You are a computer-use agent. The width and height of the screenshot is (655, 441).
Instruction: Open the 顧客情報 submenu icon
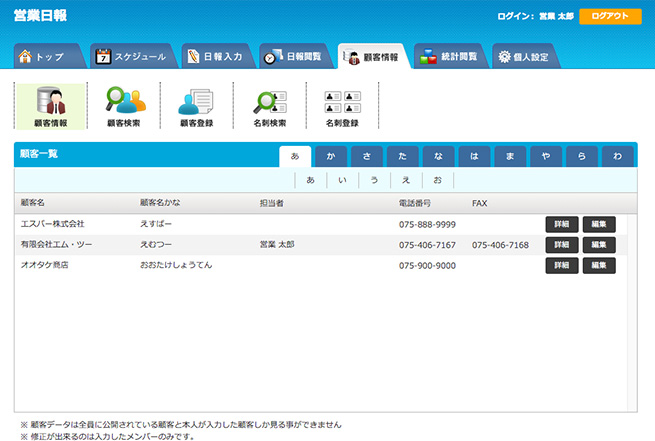pos(51,106)
